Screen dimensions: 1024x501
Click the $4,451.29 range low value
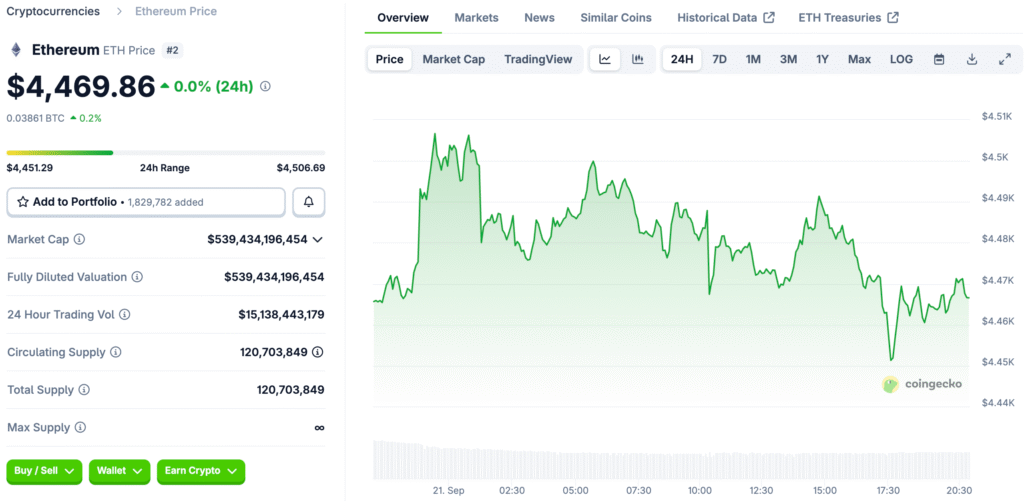pos(29,168)
